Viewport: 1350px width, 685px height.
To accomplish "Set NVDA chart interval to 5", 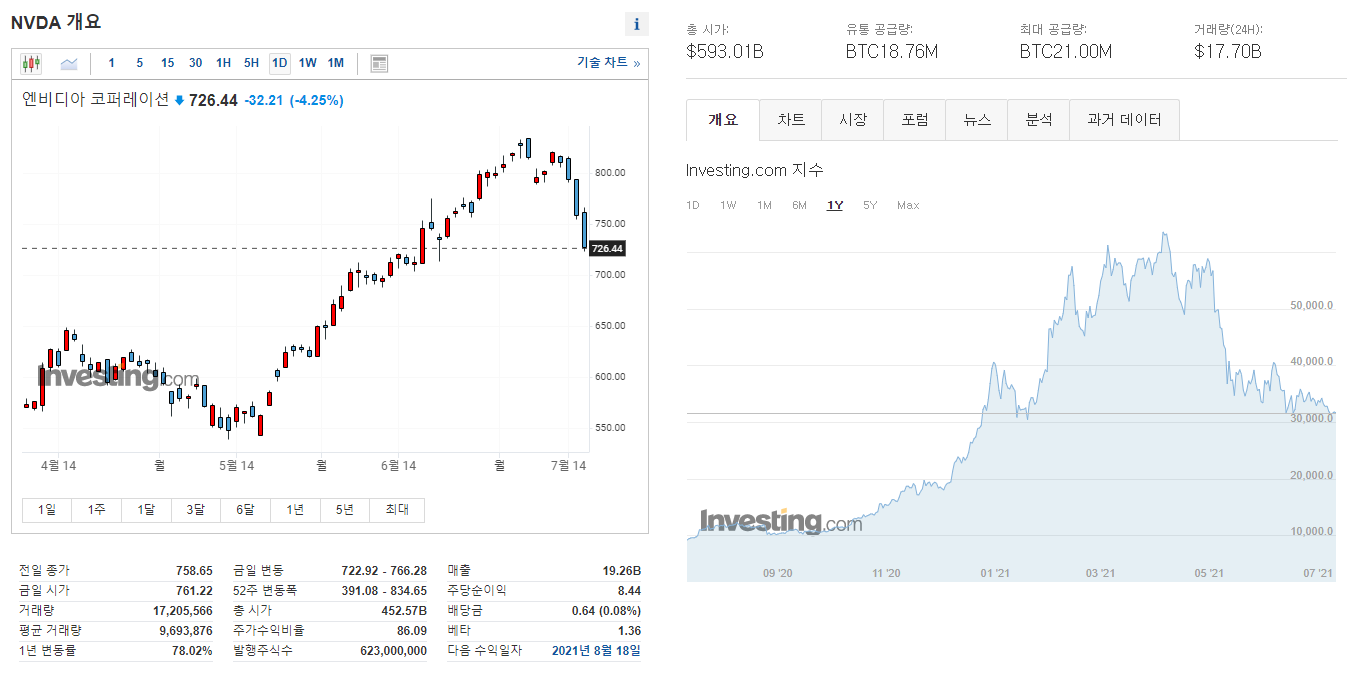I will click(x=139, y=63).
